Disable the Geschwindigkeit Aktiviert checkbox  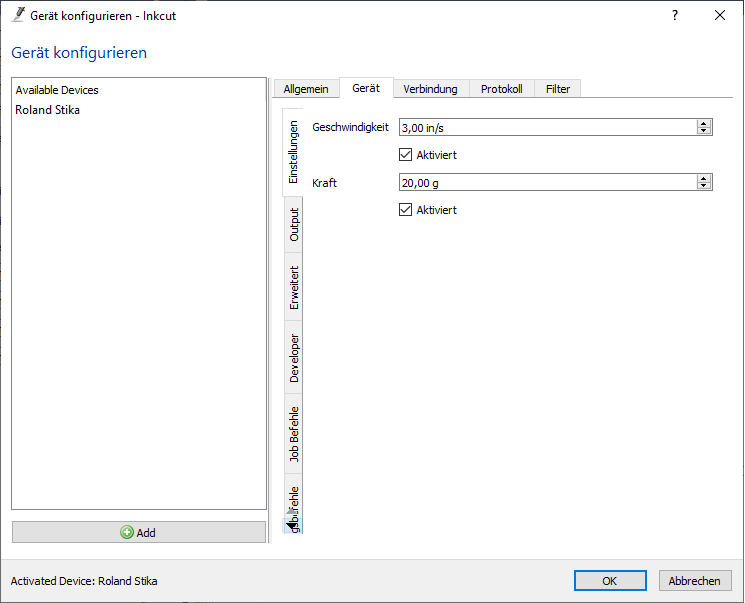405,155
